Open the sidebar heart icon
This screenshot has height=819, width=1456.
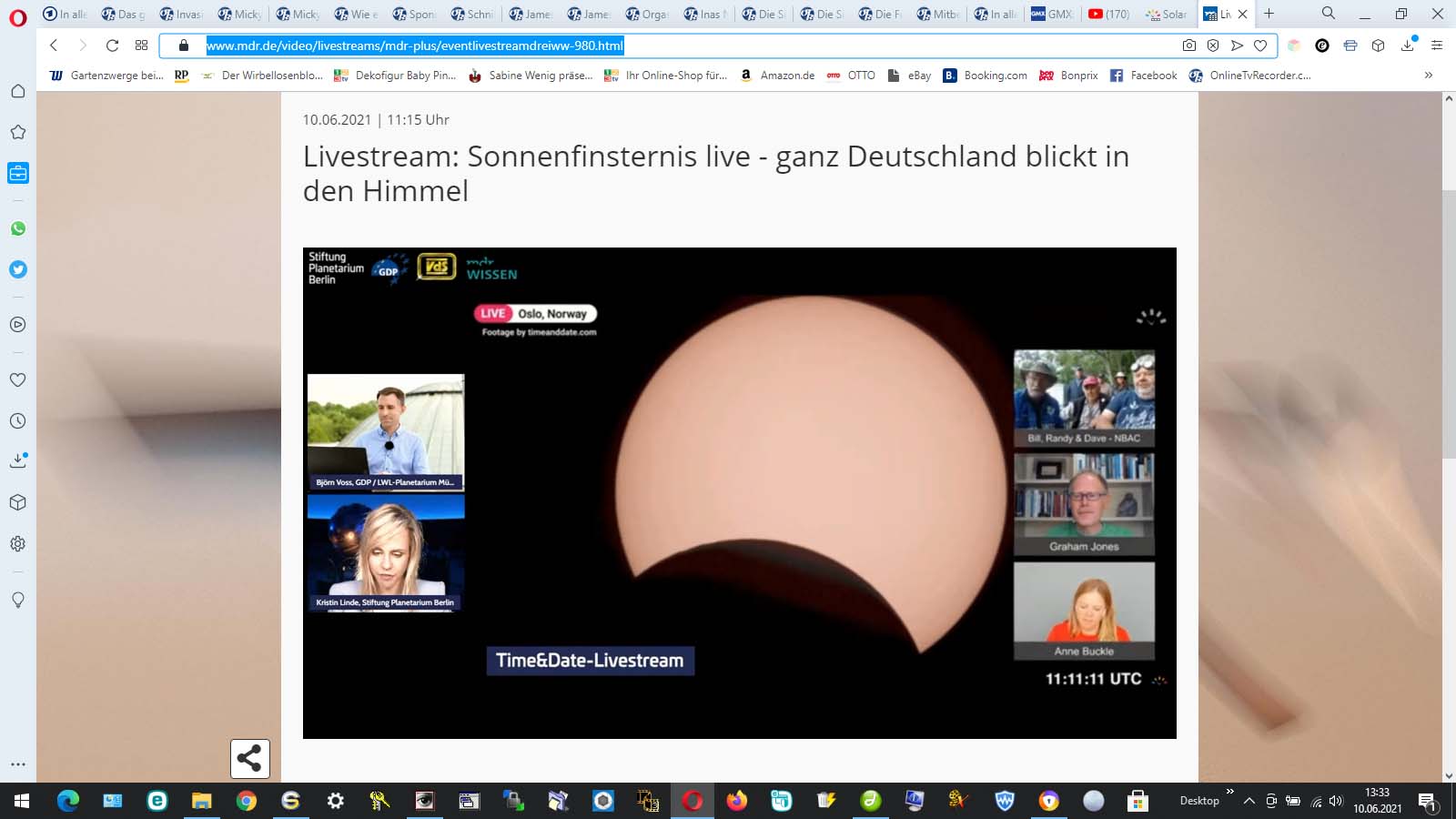(x=17, y=379)
